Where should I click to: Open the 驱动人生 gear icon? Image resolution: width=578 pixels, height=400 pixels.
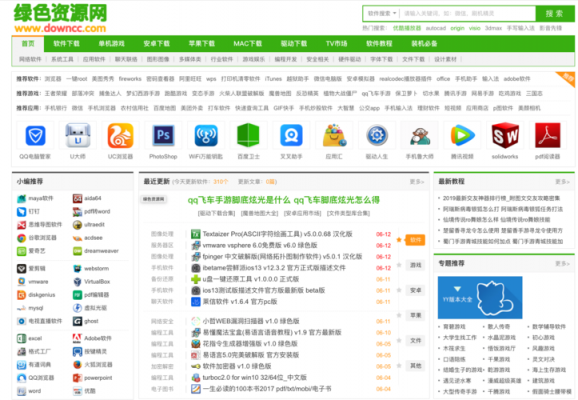tap(377, 135)
